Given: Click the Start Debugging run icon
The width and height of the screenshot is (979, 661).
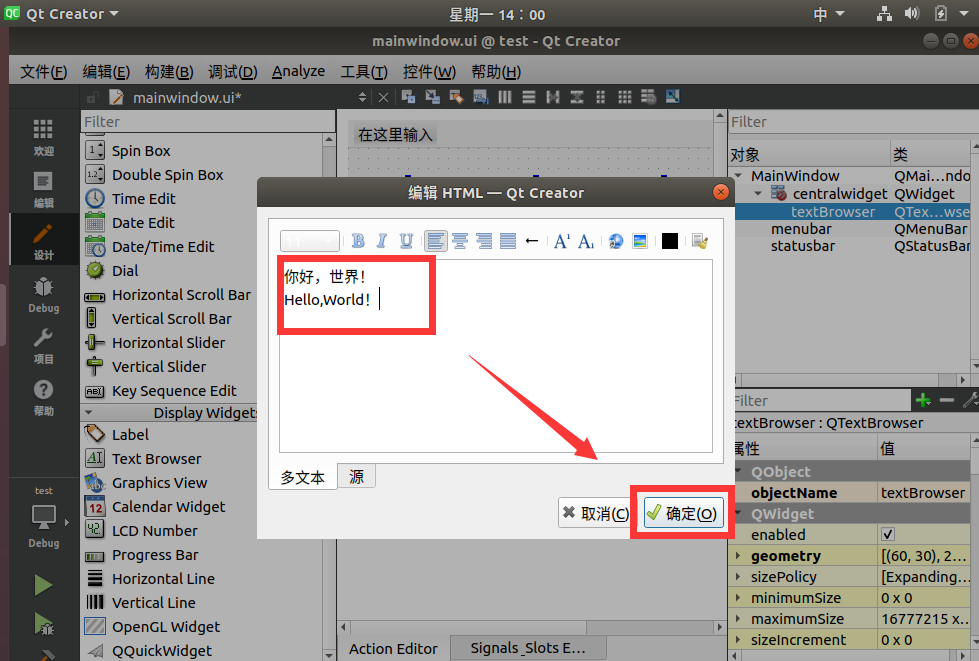Looking at the screenshot, I should pos(43,624).
